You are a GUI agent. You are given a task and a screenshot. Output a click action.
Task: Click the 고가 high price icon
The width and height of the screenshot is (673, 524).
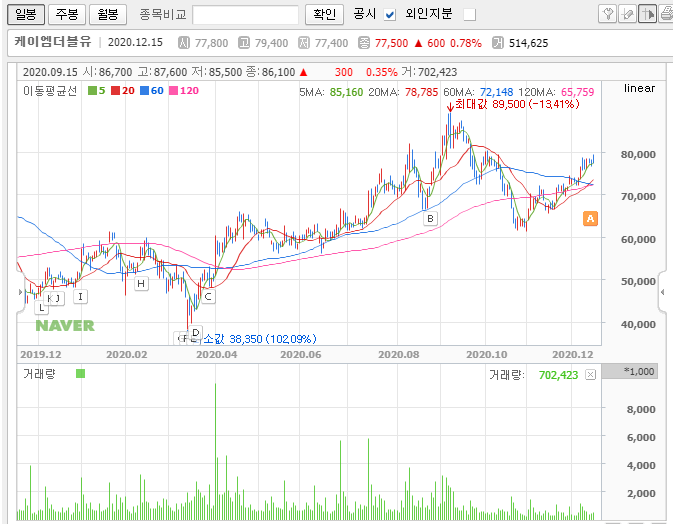244,42
